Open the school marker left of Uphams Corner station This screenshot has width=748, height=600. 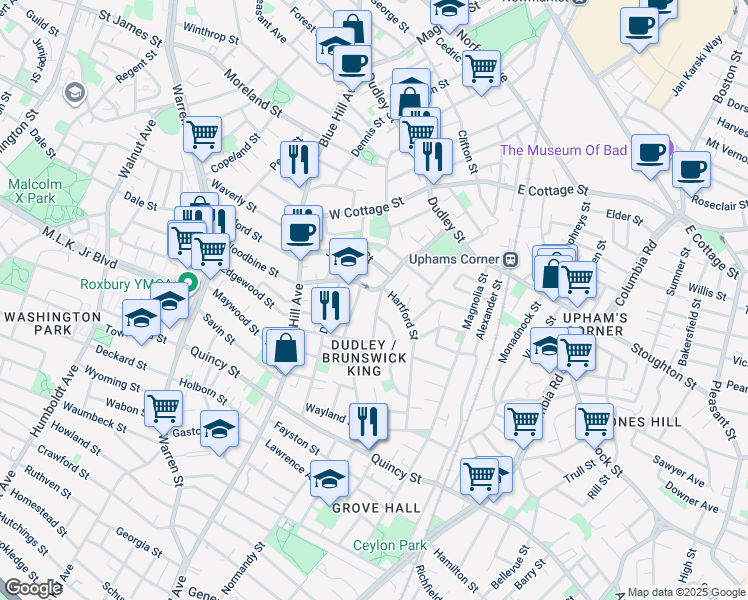[348, 257]
